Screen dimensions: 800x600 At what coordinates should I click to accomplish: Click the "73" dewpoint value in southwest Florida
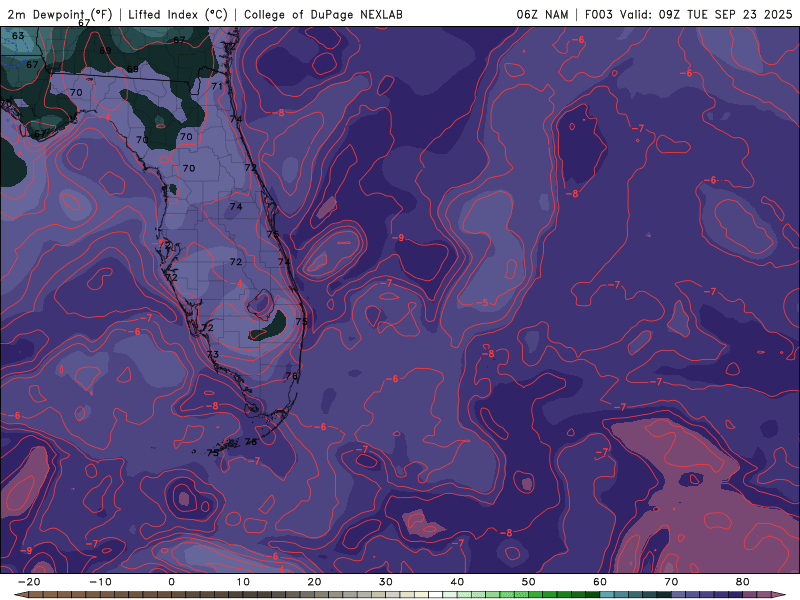(213, 354)
